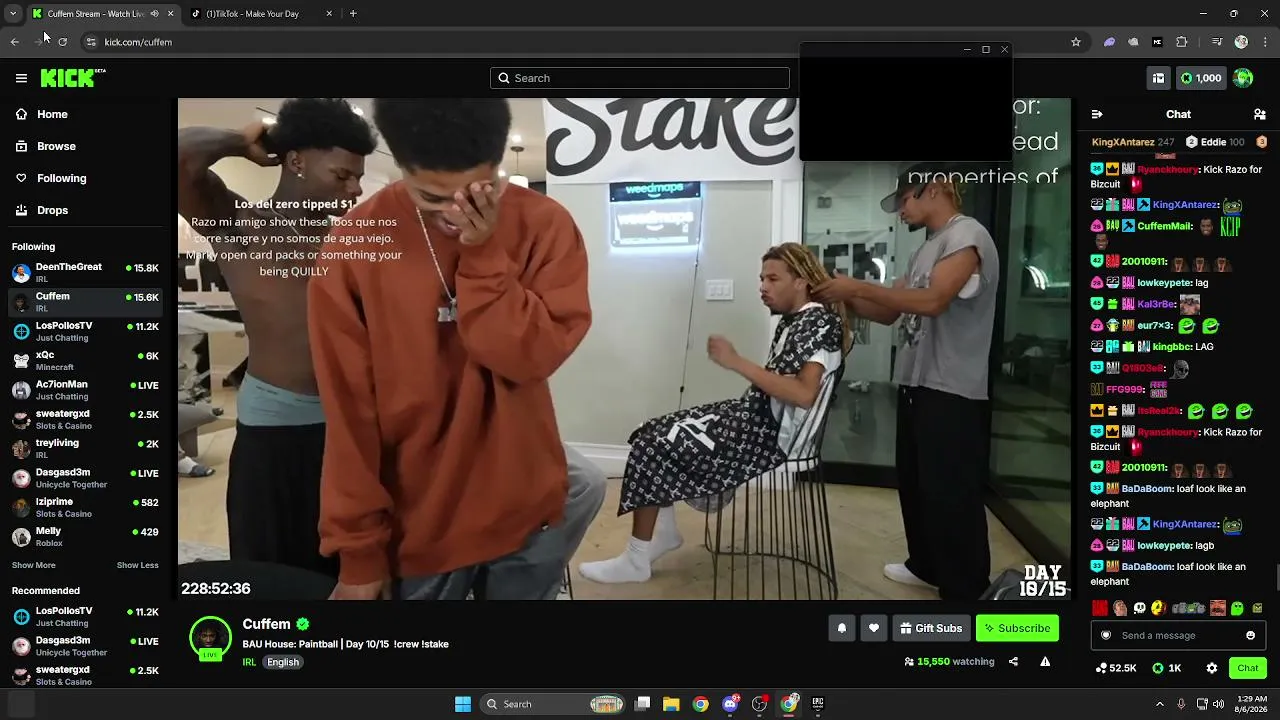The width and height of the screenshot is (1280, 720).
Task: Open the Kick sidebar hamburger menu
Action: click(21, 78)
